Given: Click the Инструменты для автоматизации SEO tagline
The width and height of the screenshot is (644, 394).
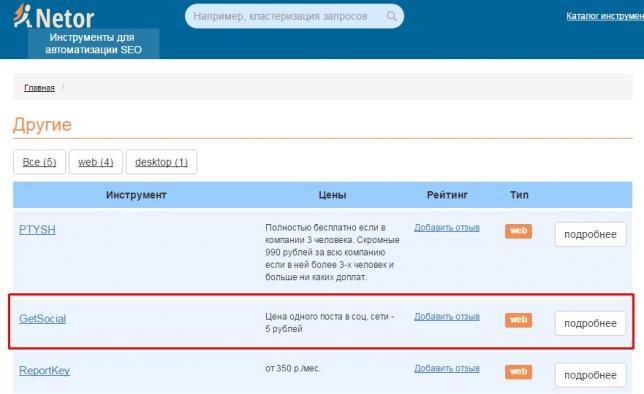Looking at the screenshot, I should click(x=94, y=44).
